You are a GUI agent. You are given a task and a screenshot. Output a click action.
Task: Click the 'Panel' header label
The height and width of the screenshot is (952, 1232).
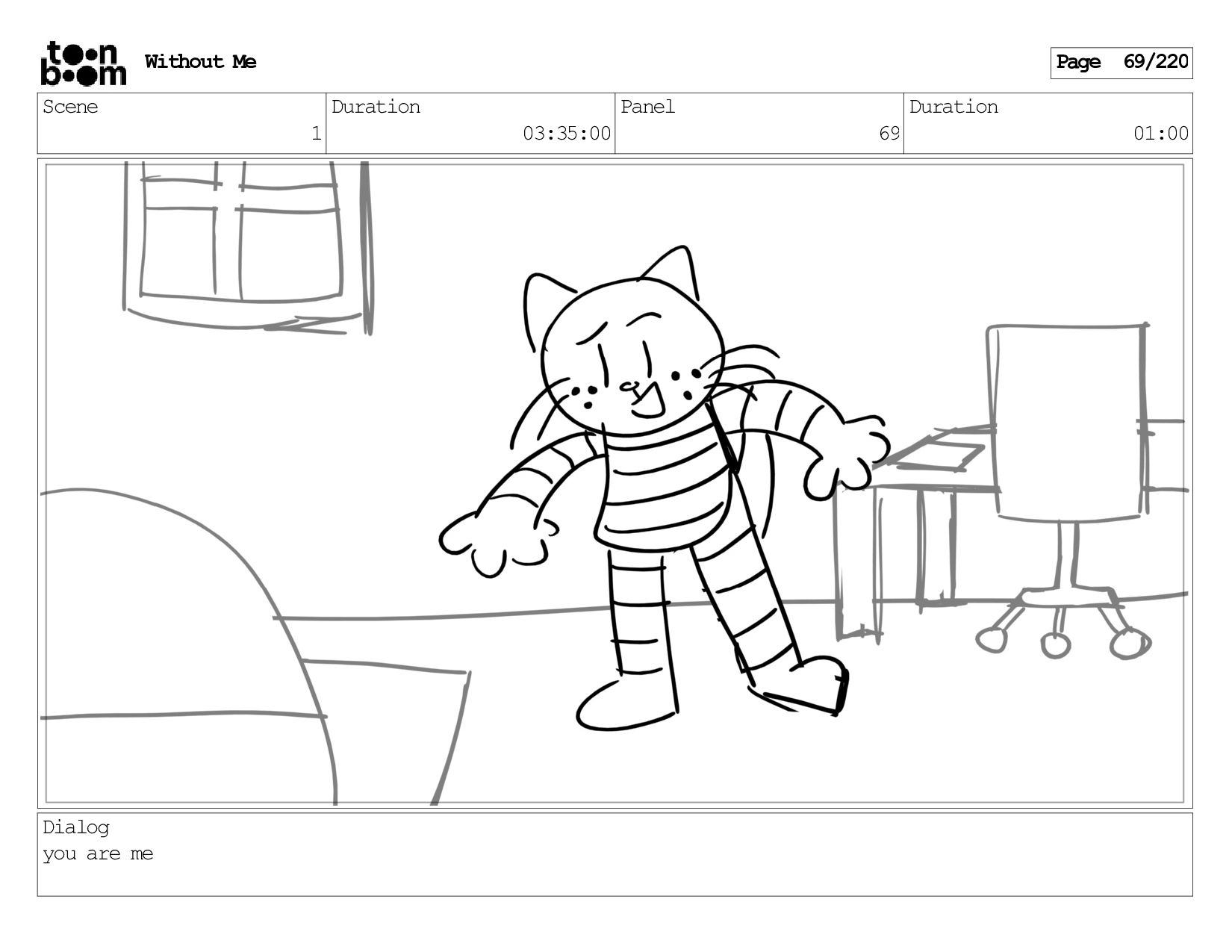click(x=647, y=107)
